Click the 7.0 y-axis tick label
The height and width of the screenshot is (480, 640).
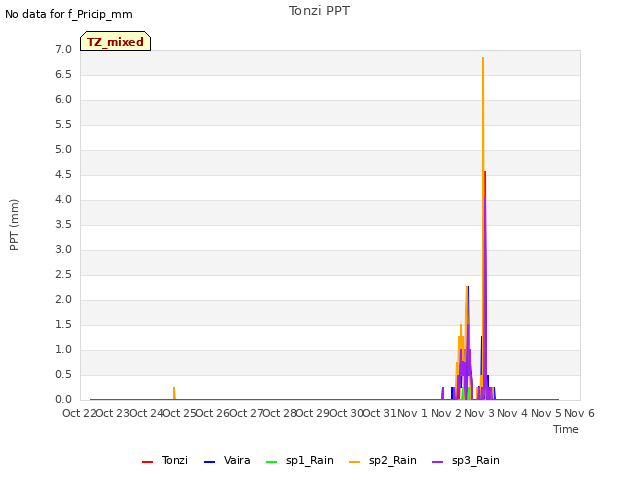(63, 49)
